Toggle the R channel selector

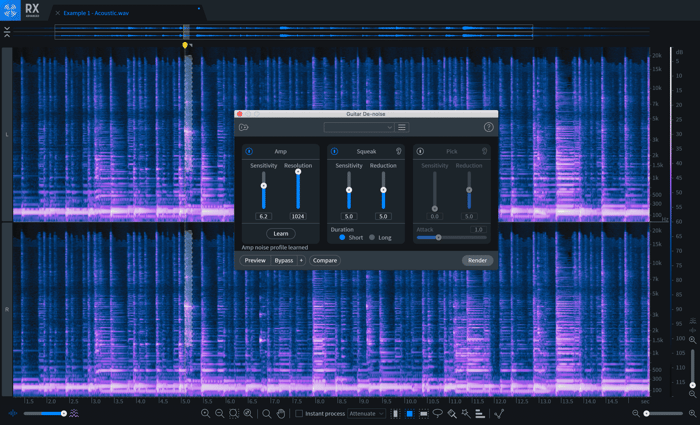(x=7, y=309)
